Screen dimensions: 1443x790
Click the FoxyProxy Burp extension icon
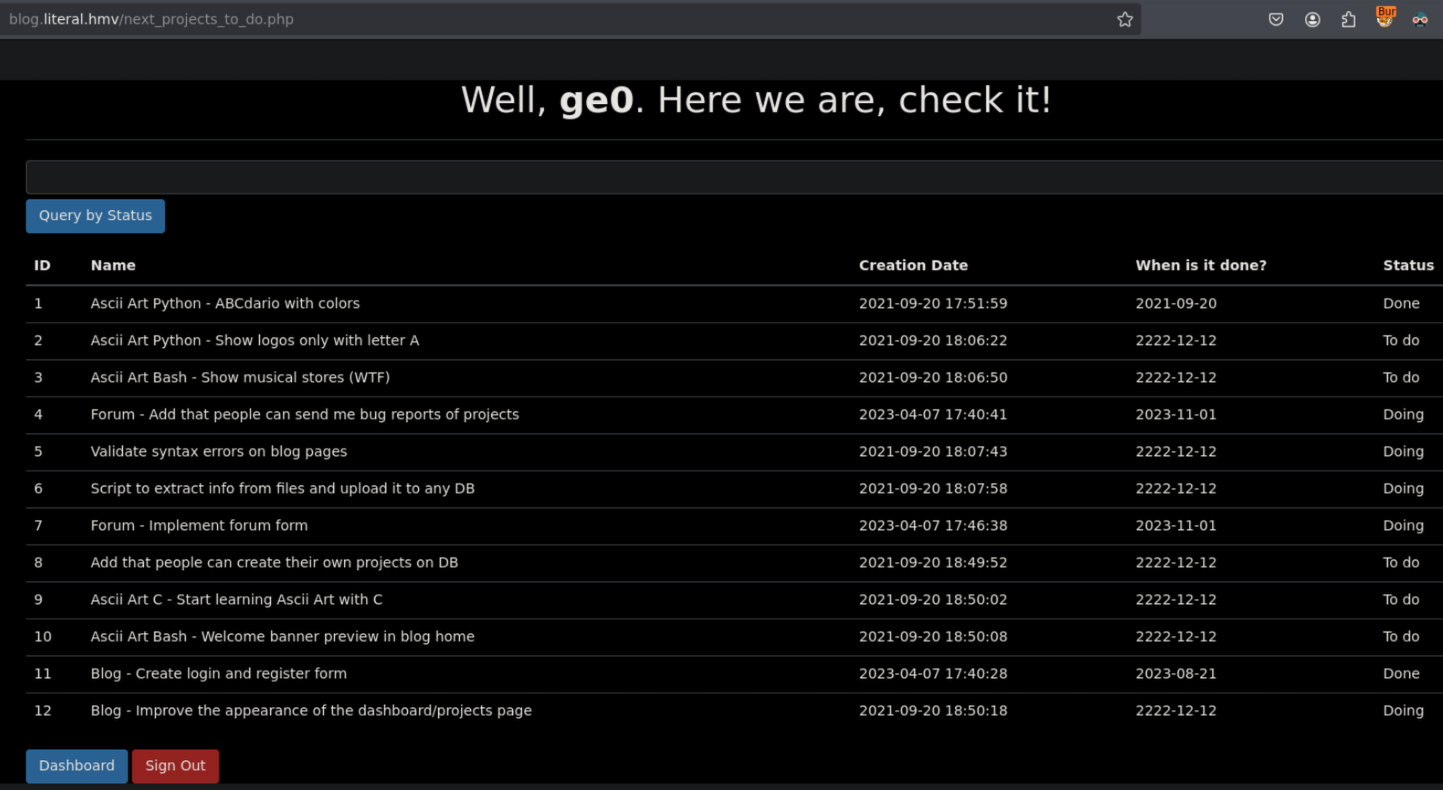pos(1385,18)
